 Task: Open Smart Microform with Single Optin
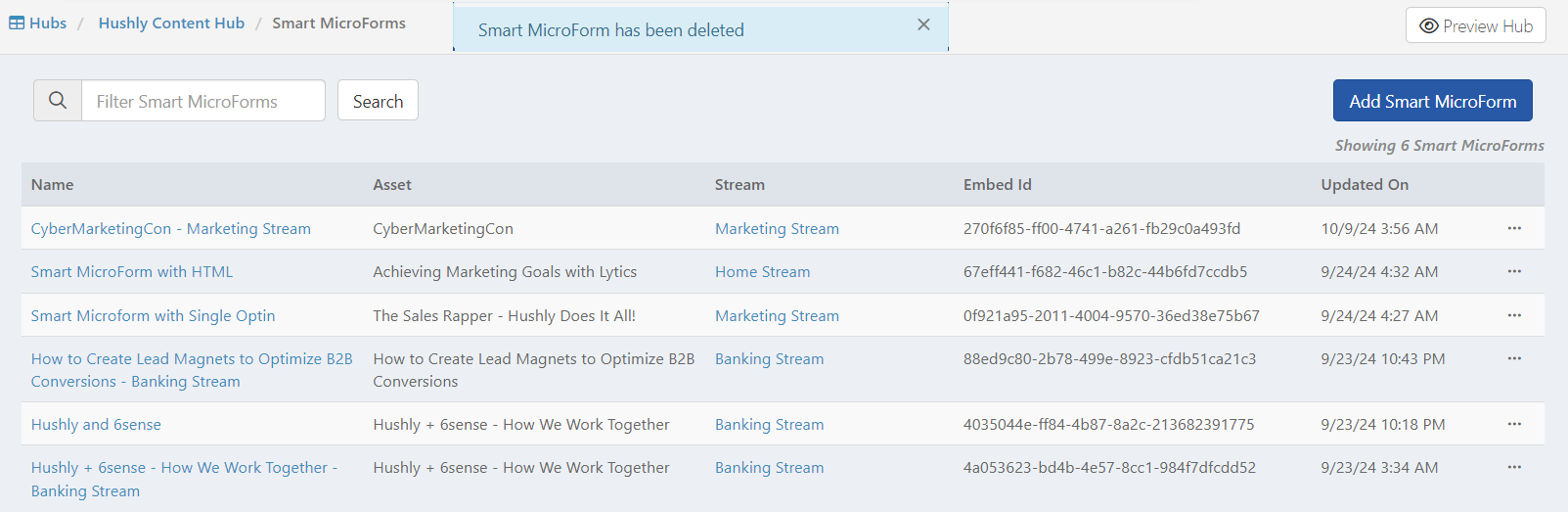(x=153, y=316)
